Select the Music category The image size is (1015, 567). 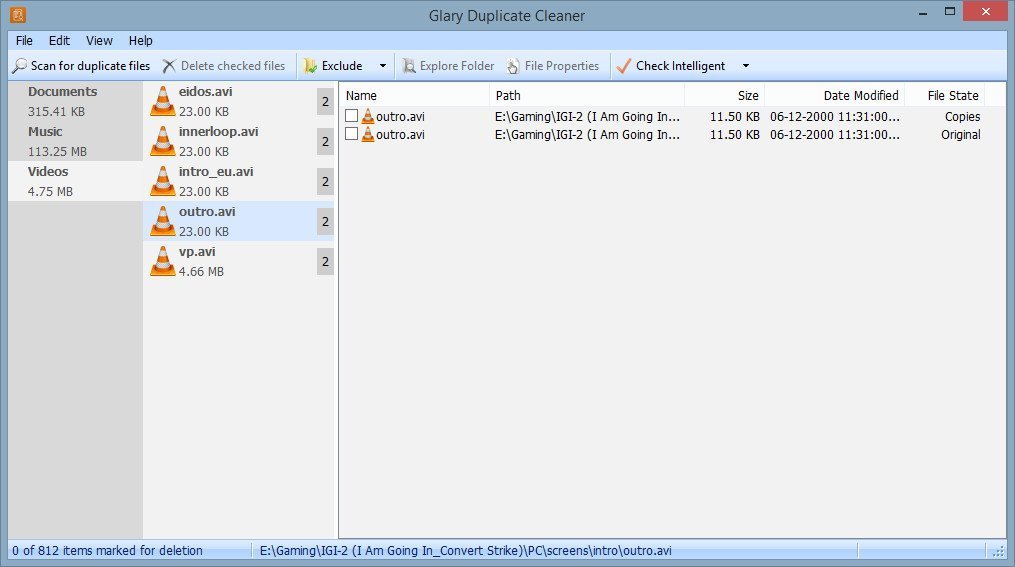(76, 141)
